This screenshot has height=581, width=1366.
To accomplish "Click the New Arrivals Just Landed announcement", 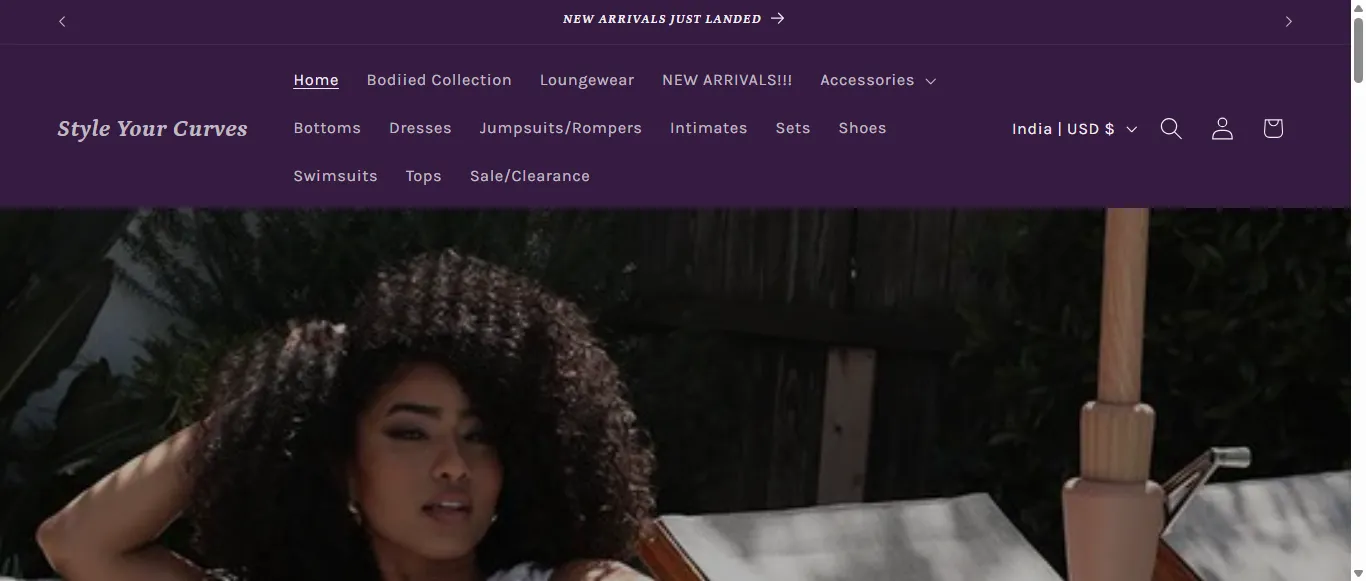I will [673, 19].
